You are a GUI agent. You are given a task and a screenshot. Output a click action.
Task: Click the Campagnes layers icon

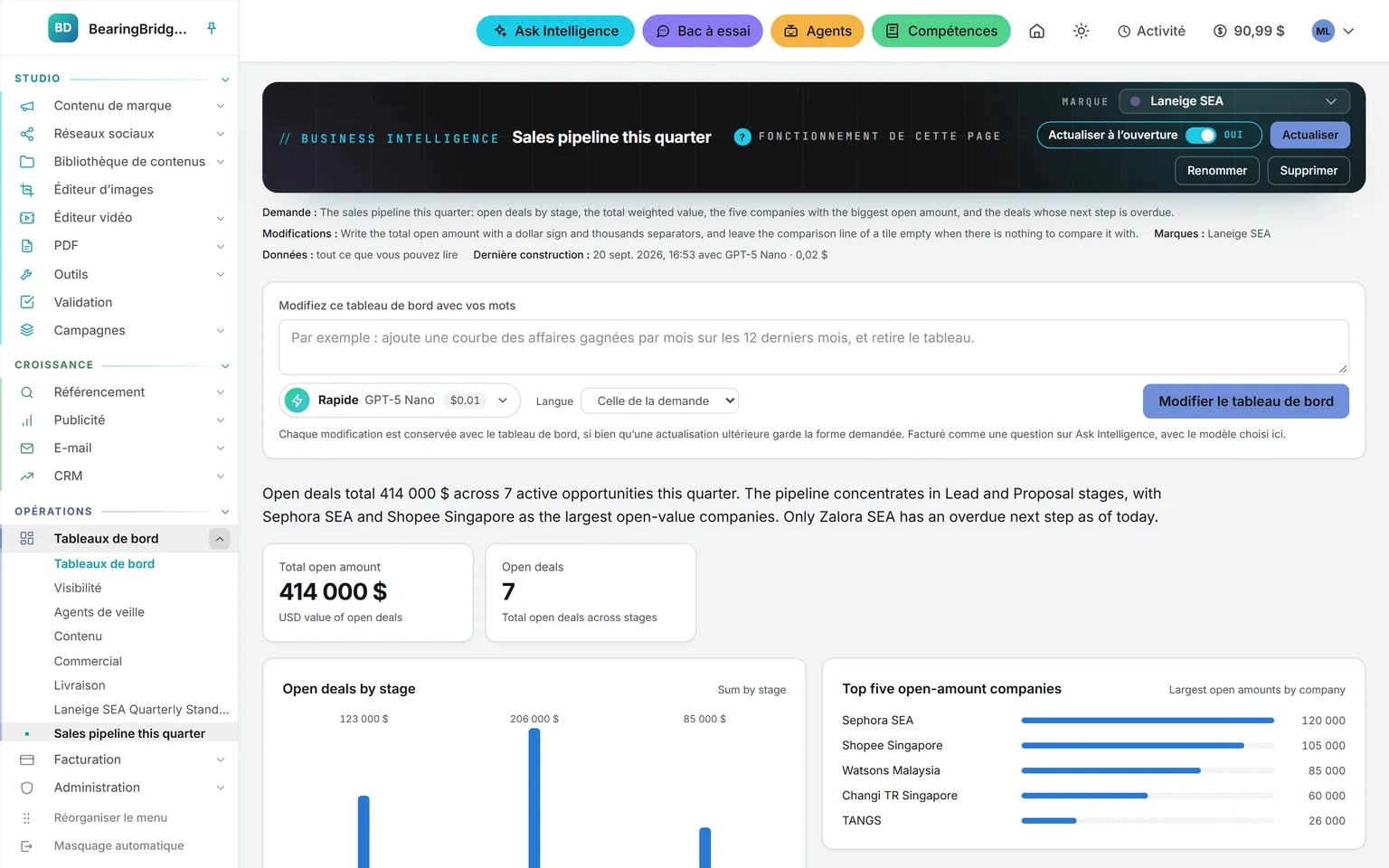pos(27,330)
